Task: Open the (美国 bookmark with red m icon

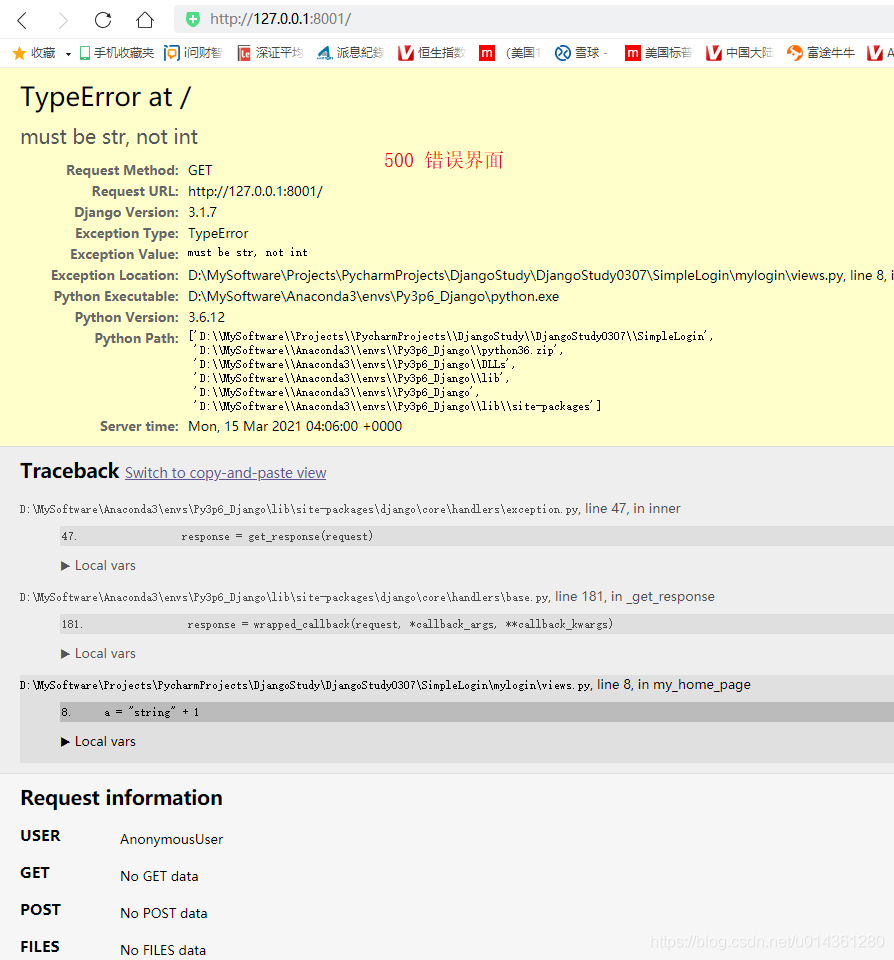Action: tap(509, 53)
